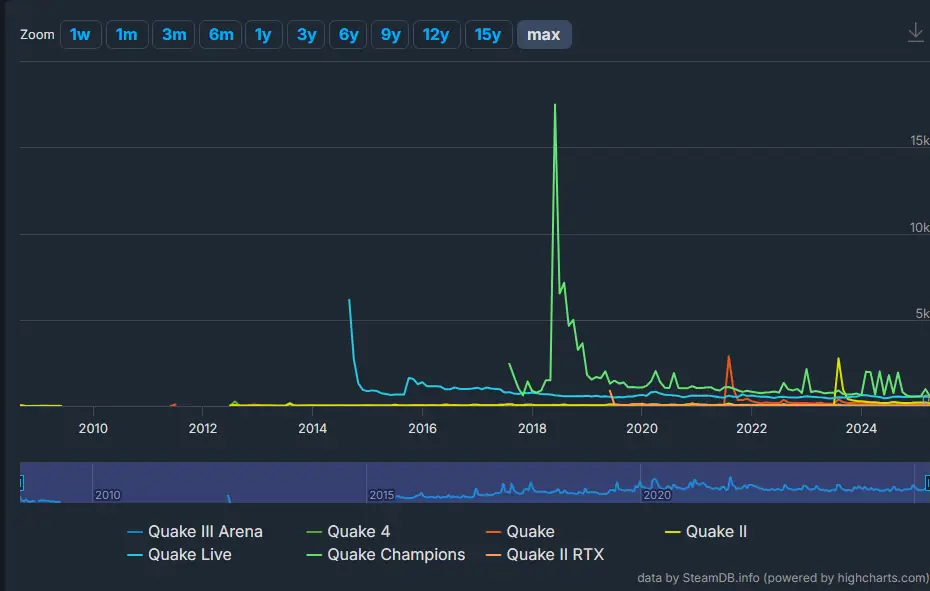Image resolution: width=930 pixels, height=591 pixels.
Task: Select the 1m zoom range
Action: (127, 33)
